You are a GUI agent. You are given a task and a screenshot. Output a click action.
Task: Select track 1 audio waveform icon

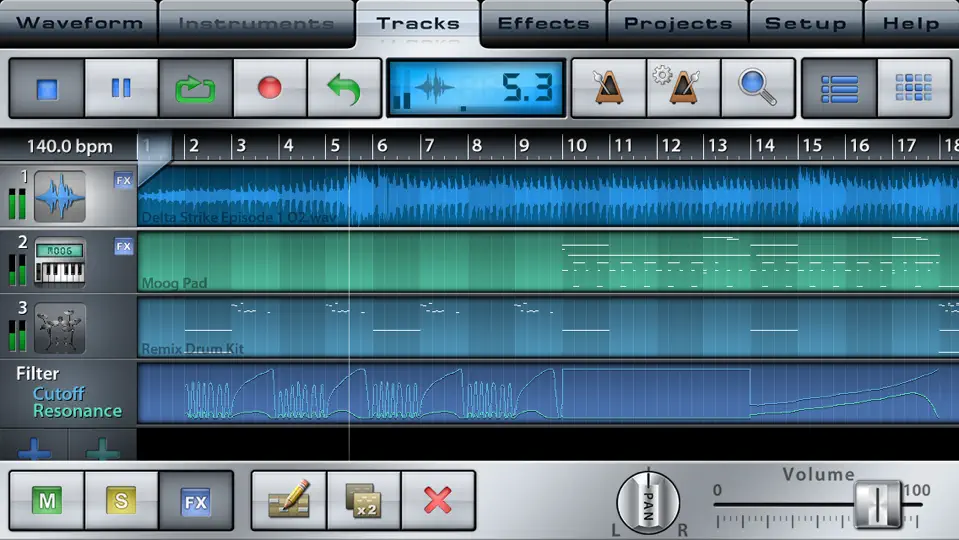(x=59, y=196)
